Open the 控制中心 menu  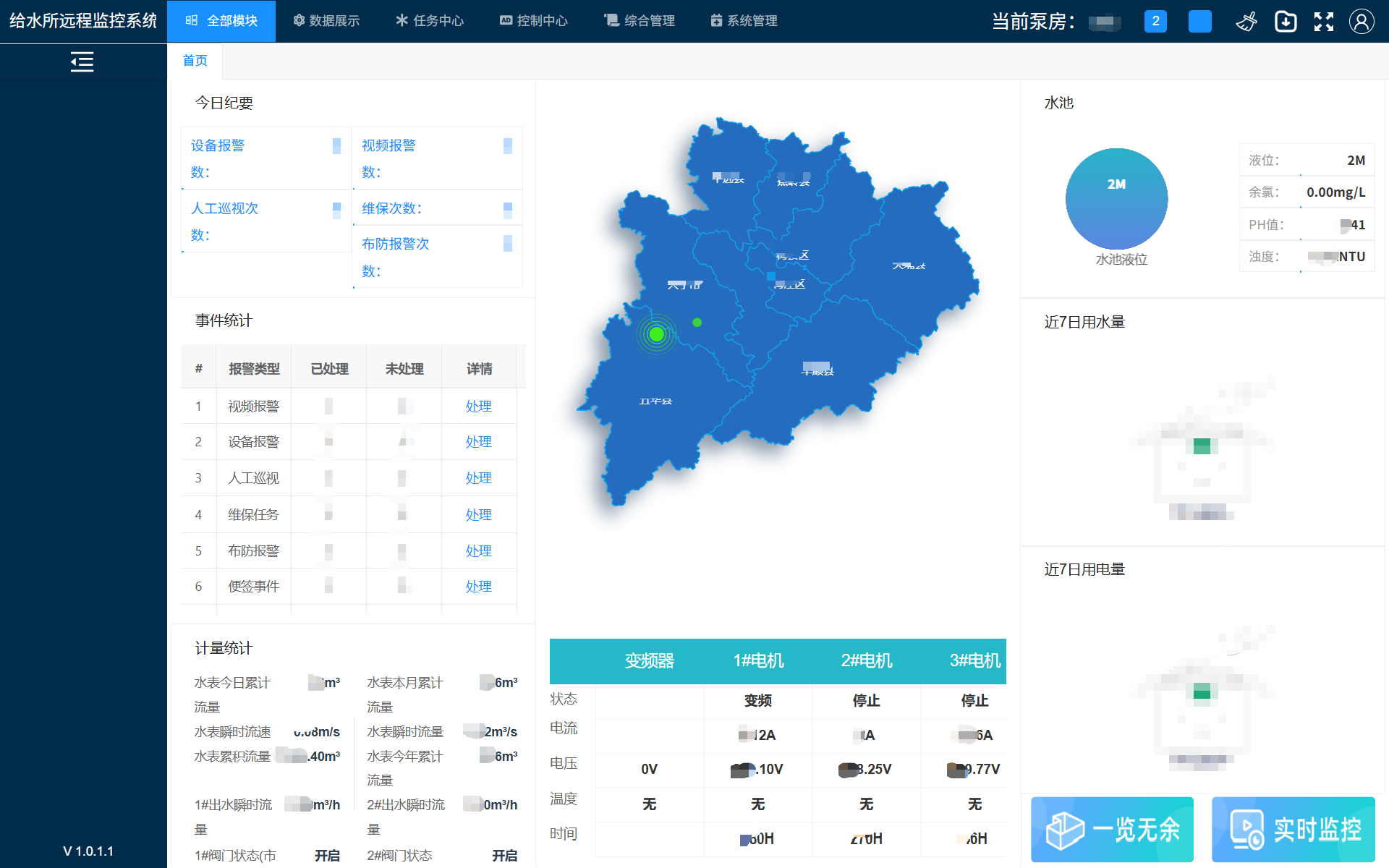click(534, 21)
